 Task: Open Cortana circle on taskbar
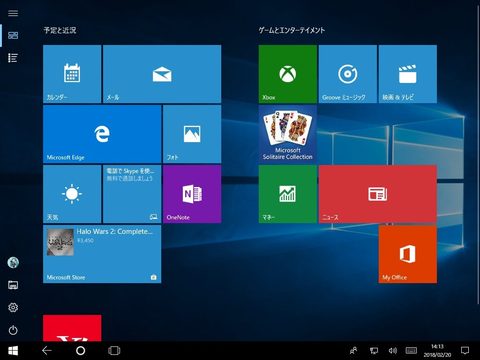pos(80,351)
